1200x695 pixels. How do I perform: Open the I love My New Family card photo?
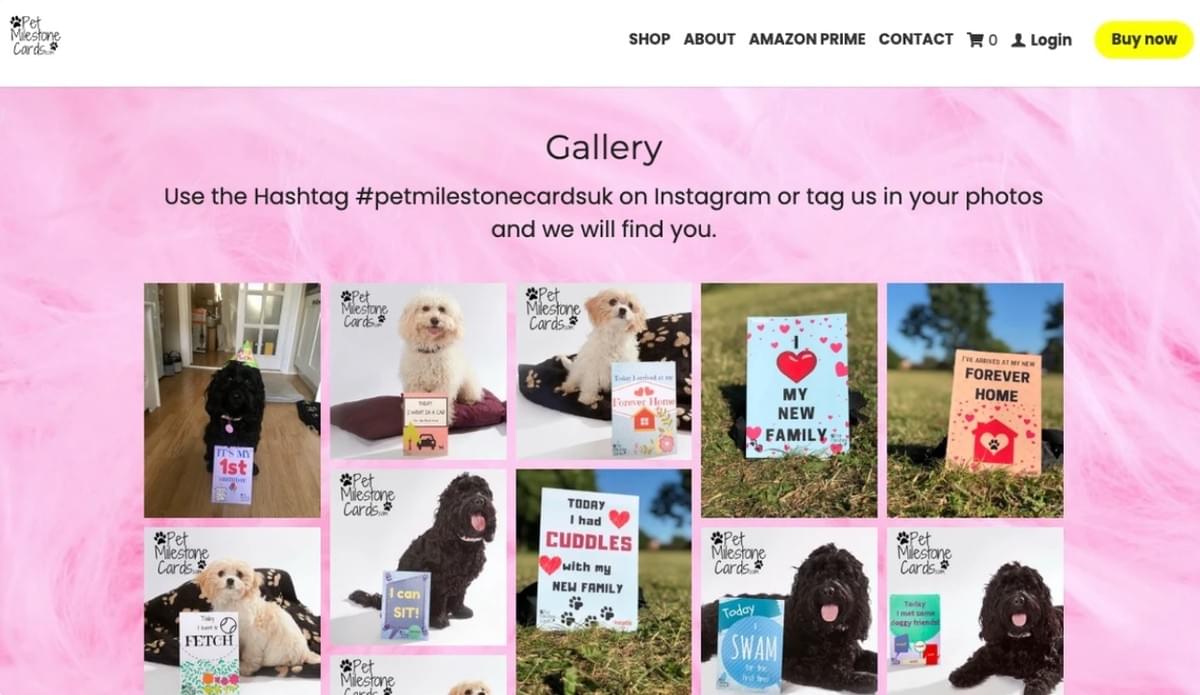coord(789,400)
